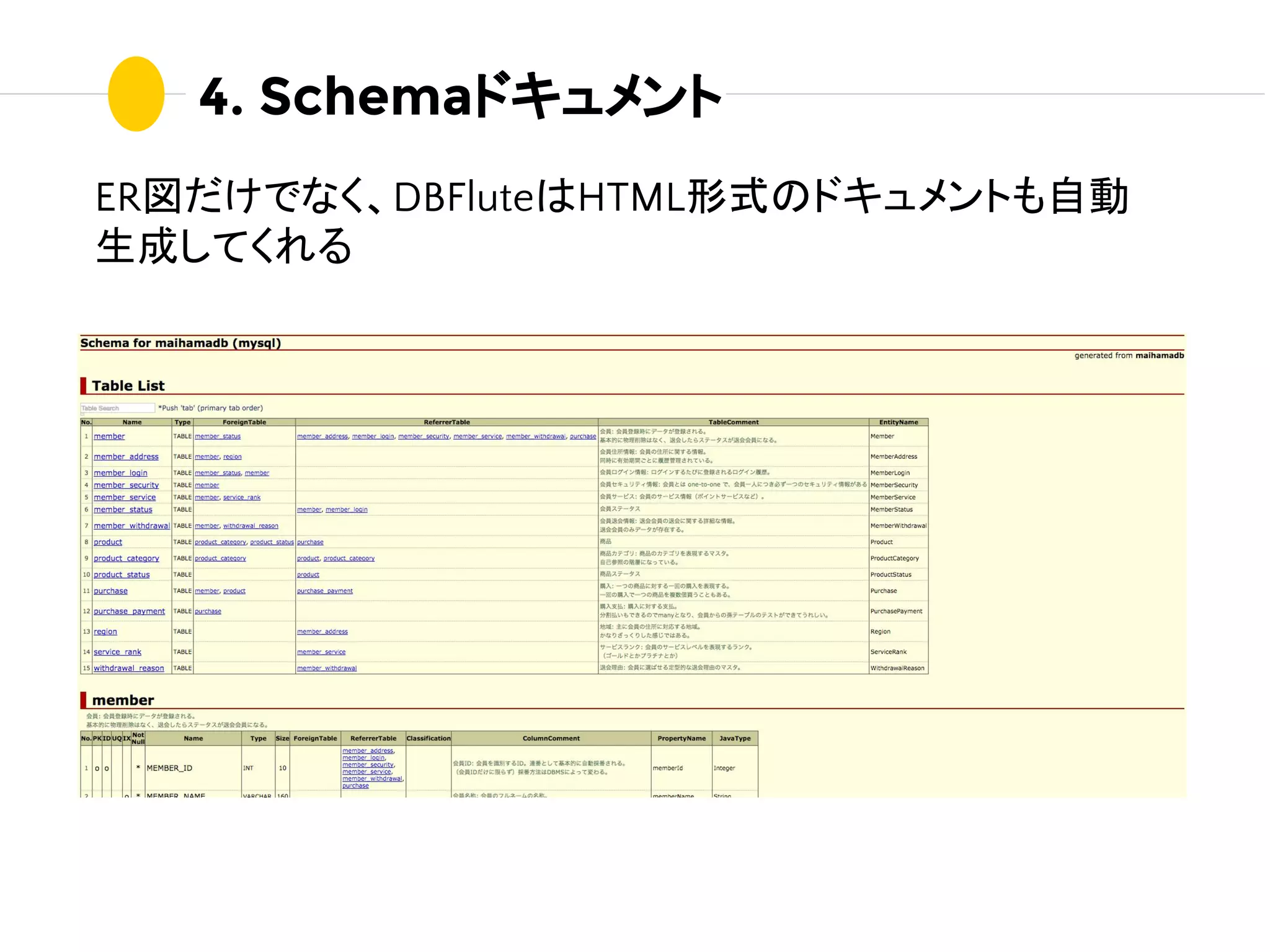Open the product_status link in Name column
Viewport: 1270px width, 952px height.
122,575
